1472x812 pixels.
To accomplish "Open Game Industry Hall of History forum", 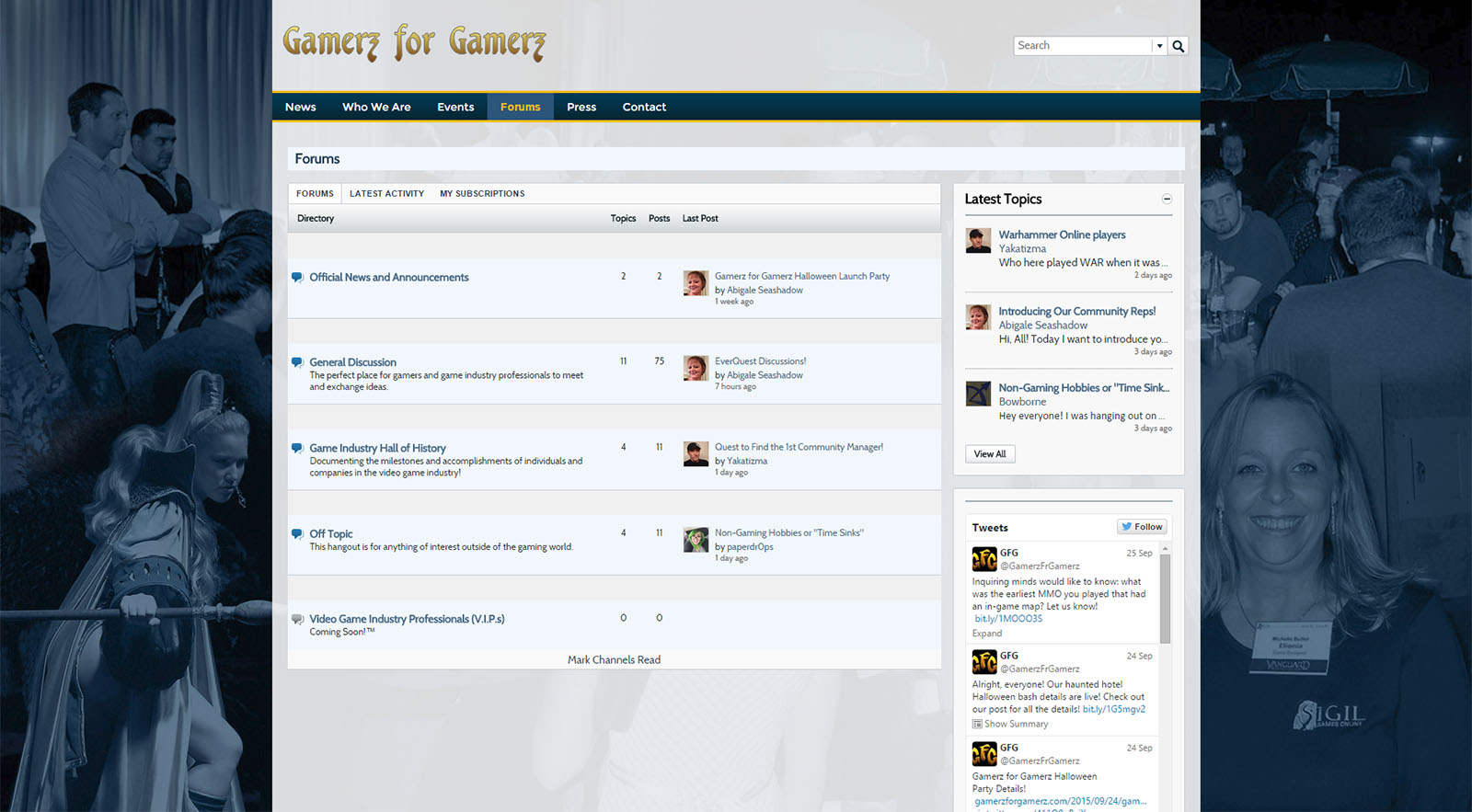I will coord(377,448).
